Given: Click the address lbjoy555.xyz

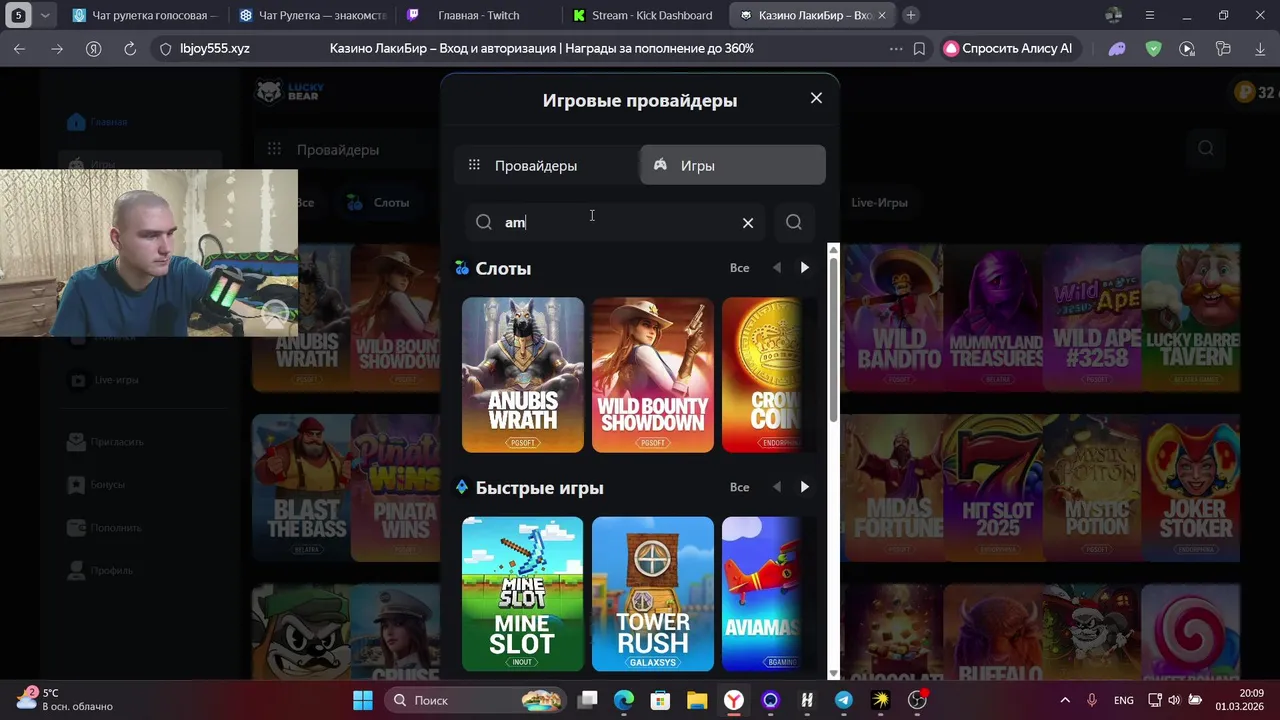Looking at the screenshot, I should (x=215, y=48).
